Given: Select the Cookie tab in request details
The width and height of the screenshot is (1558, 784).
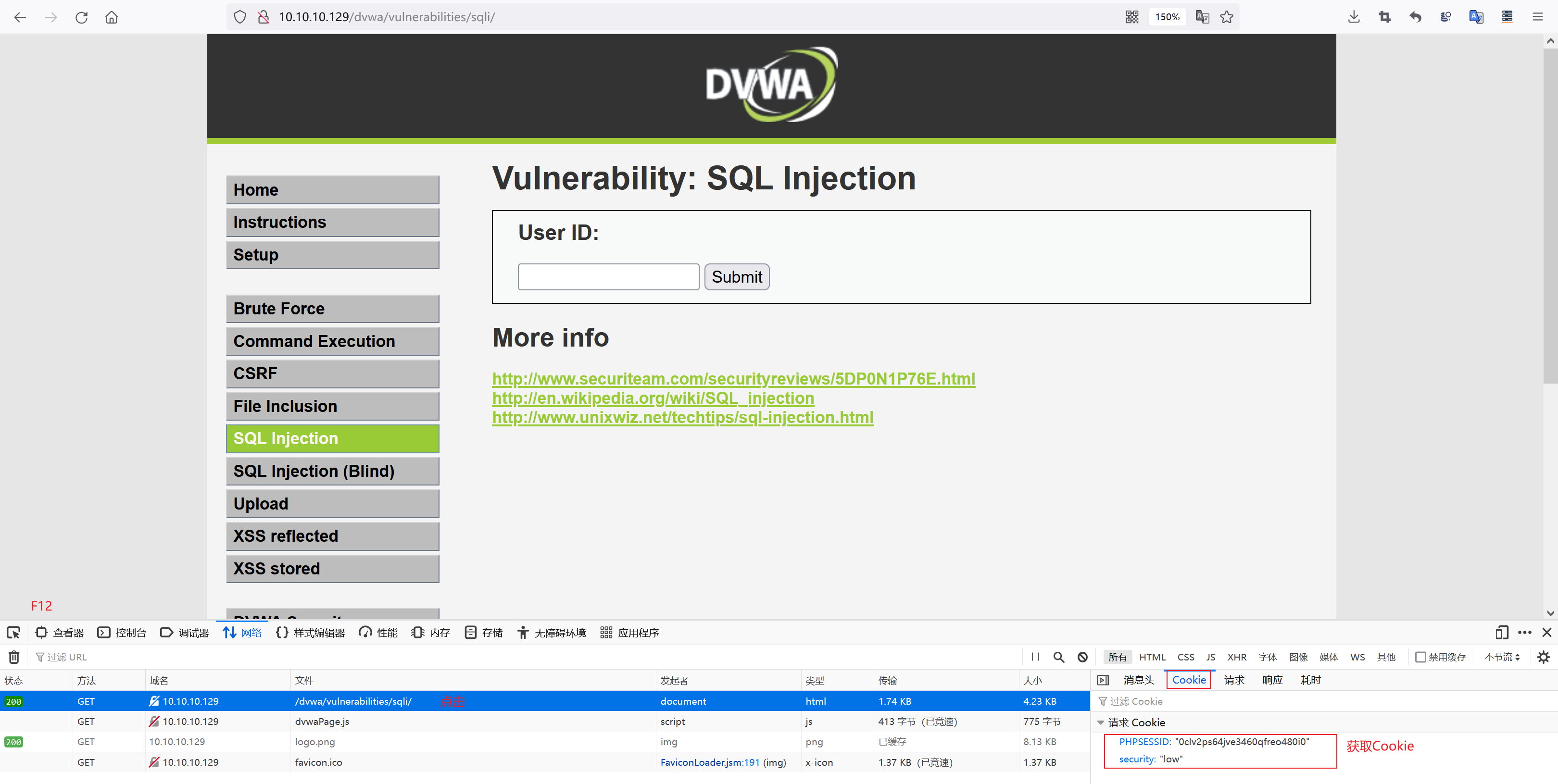Looking at the screenshot, I should coord(1189,680).
